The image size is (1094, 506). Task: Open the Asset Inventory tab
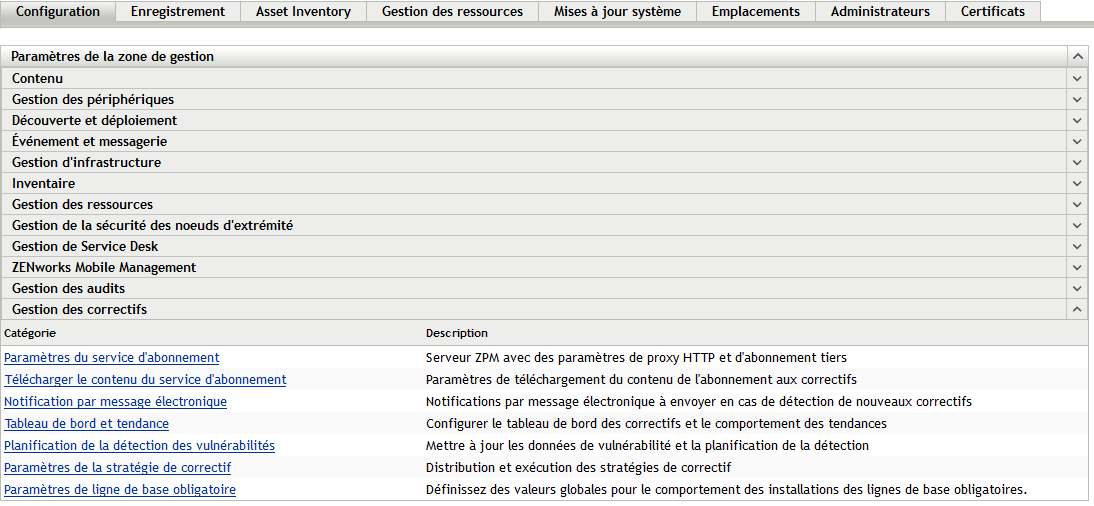pyautogui.click(x=303, y=11)
